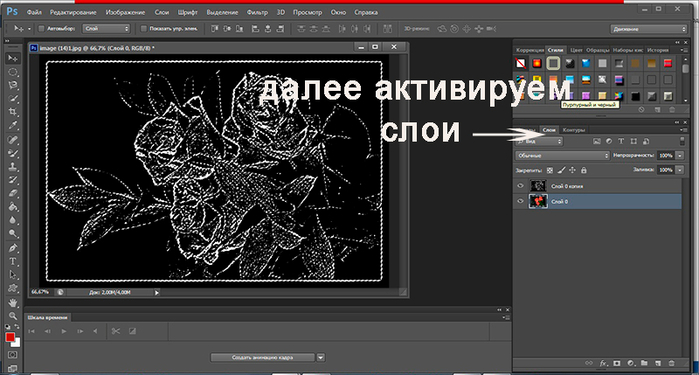
Task: Open the Слой auto-select dropdown
Action: coord(106,29)
